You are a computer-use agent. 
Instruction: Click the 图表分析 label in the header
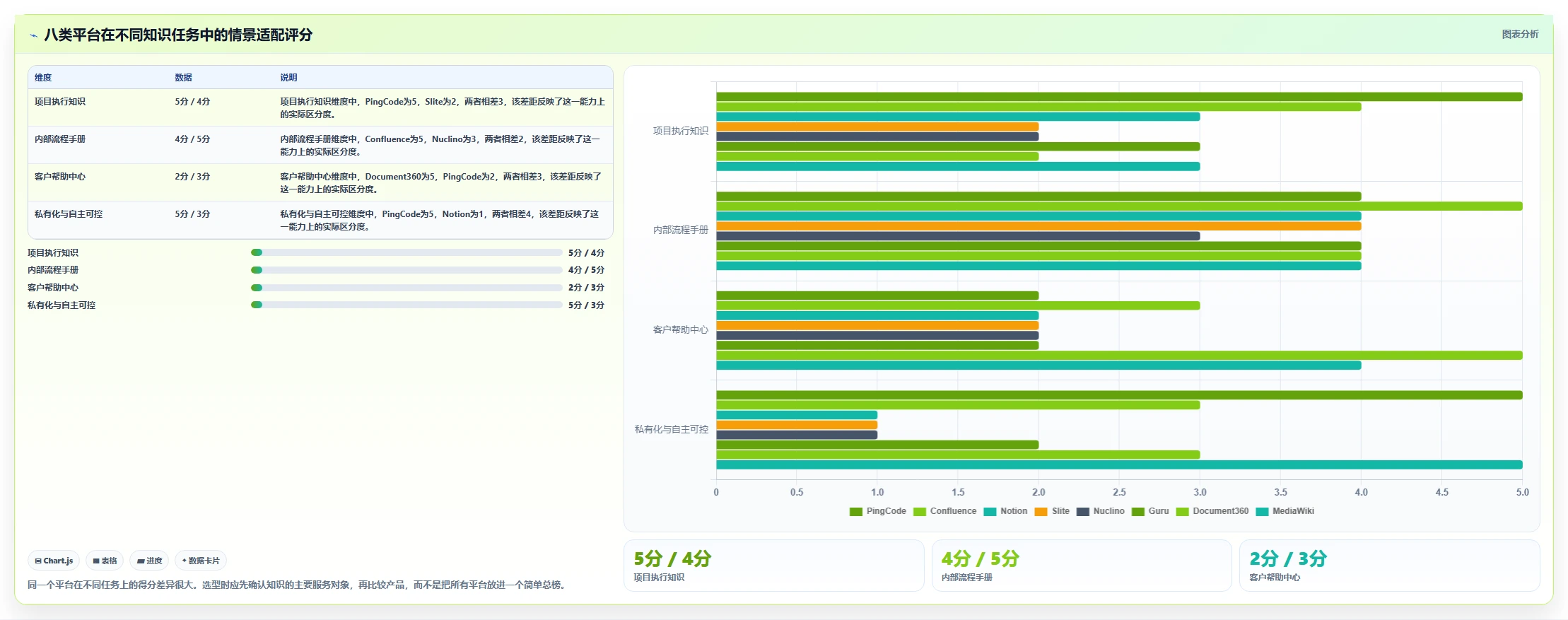coord(1520,34)
